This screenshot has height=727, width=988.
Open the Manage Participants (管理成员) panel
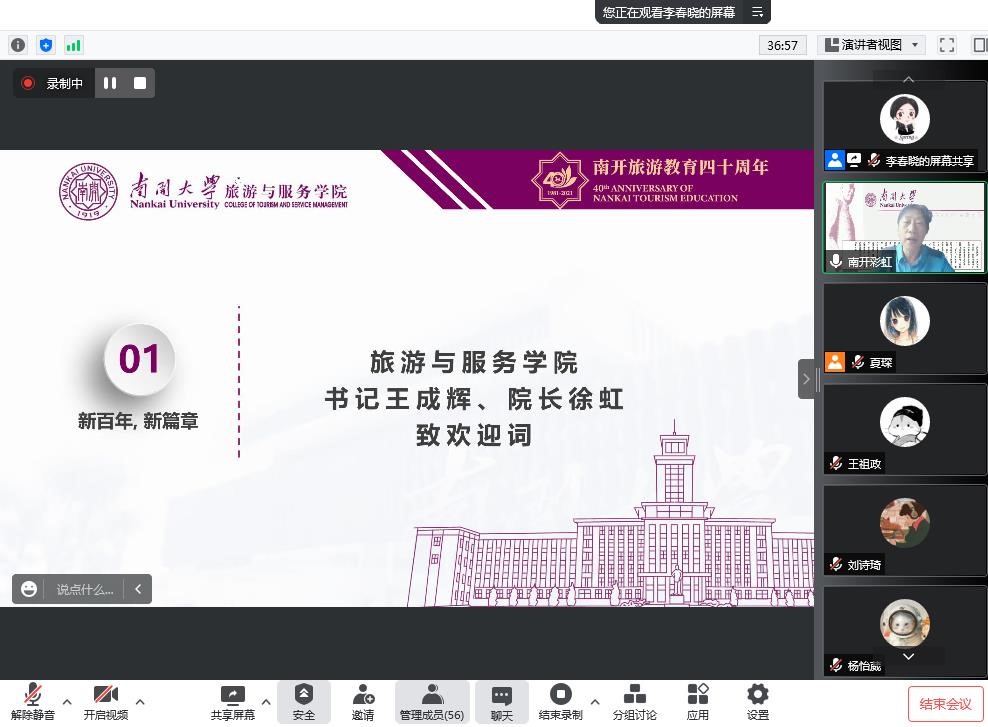click(x=432, y=702)
